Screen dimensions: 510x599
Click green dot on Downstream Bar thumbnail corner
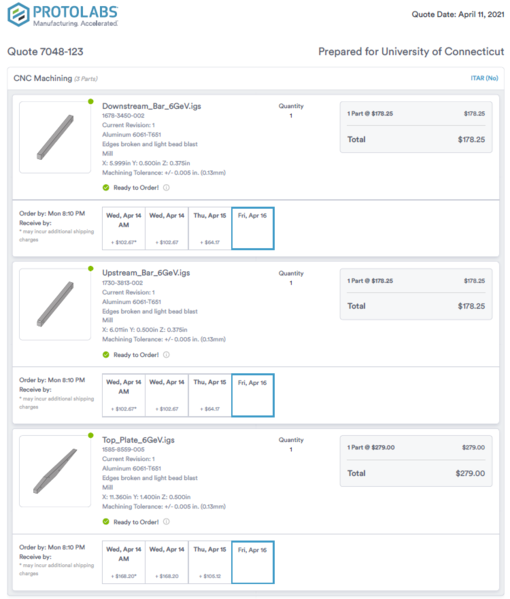pos(91,102)
